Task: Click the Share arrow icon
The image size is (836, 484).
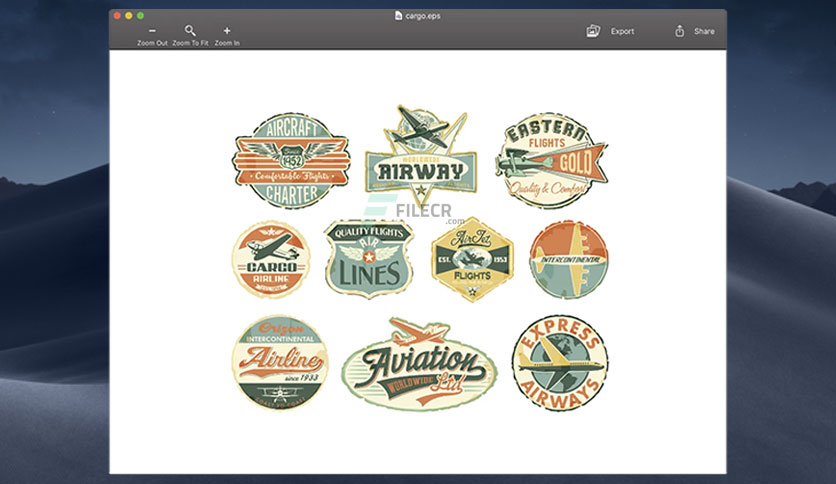Action: [x=679, y=31]
